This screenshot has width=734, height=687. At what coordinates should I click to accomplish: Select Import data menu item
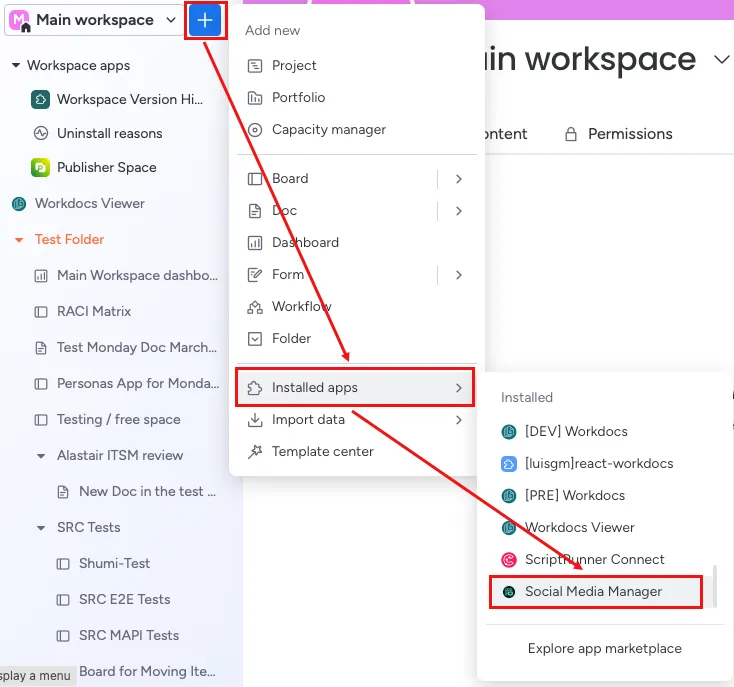pos(357,420)
